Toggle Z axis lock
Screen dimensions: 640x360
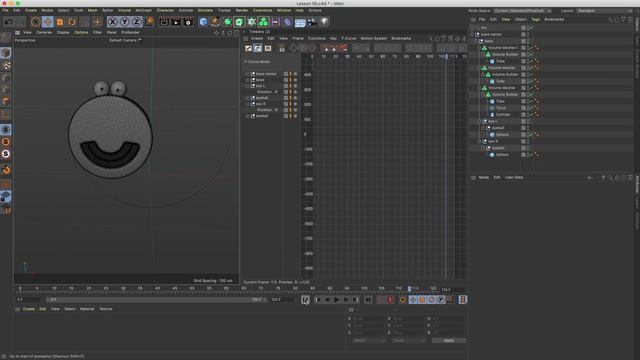(136, 22)
